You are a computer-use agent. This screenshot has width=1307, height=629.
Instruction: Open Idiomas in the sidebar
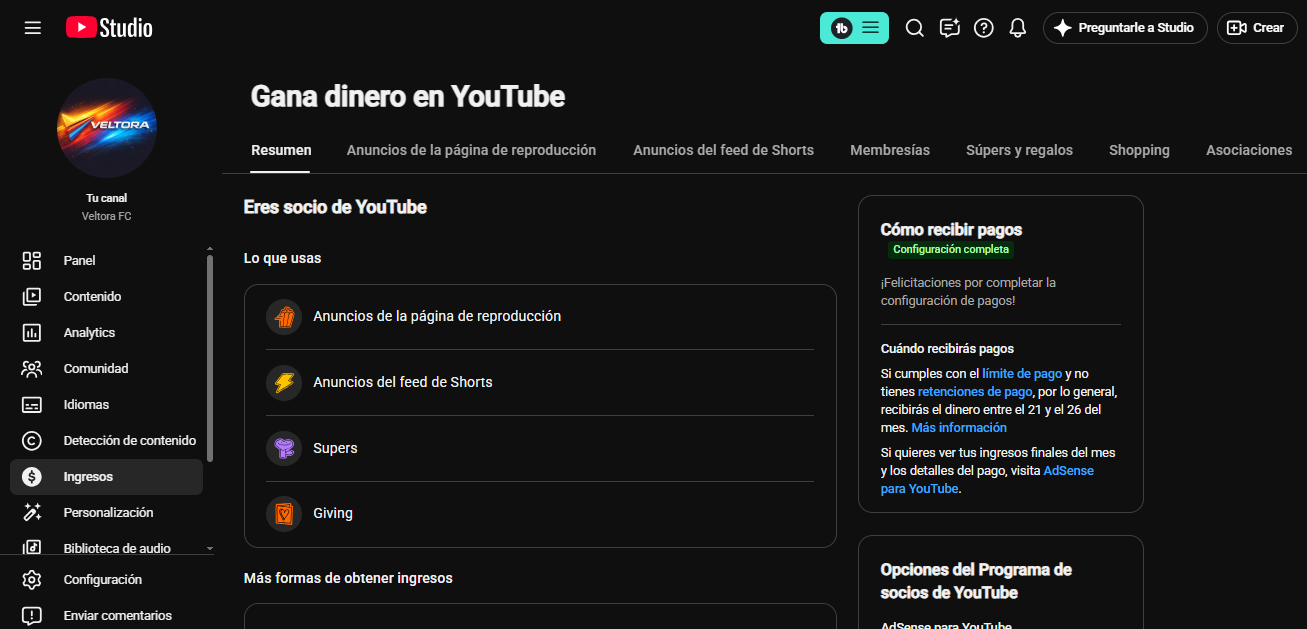tap(106, 405)
